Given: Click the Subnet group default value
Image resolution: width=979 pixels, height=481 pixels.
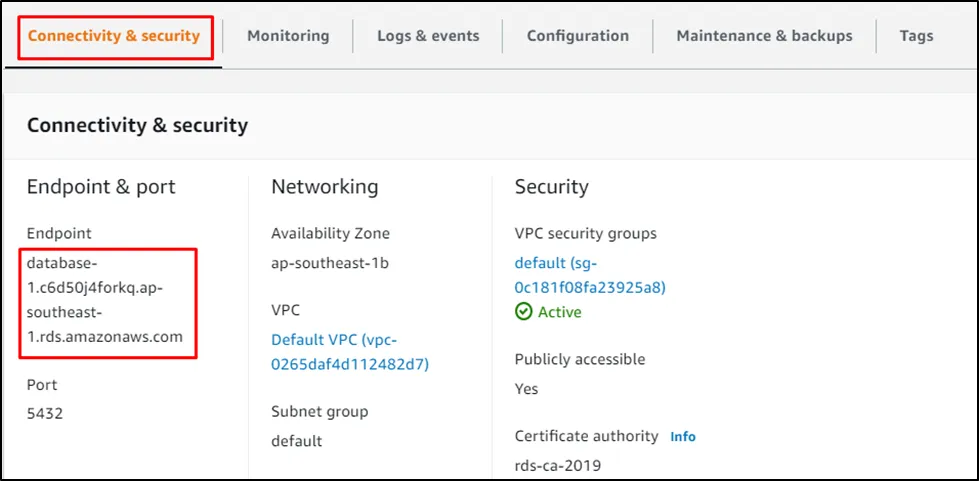Looking at the screenshot, I should tap(297, 441).
